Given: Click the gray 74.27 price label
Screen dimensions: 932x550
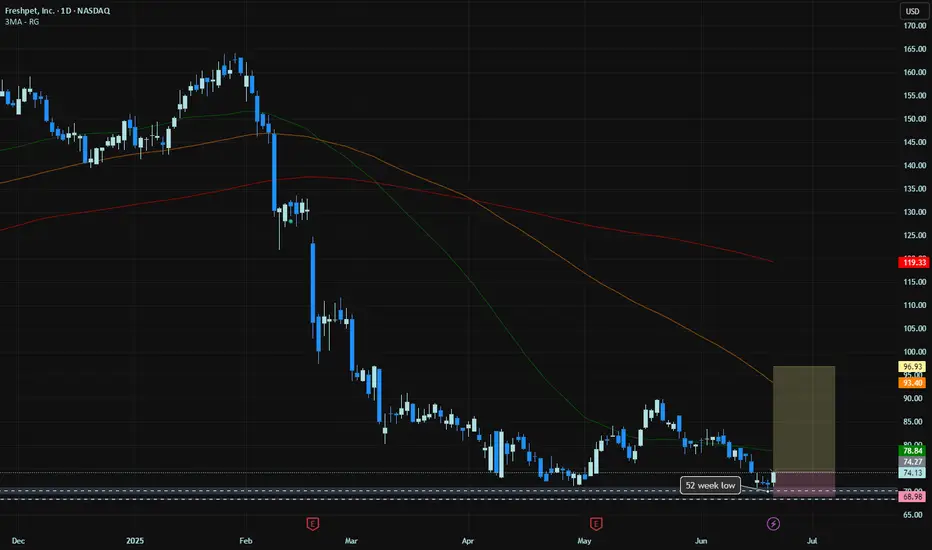Looking at the screenshot, I should tap(912, 462).
